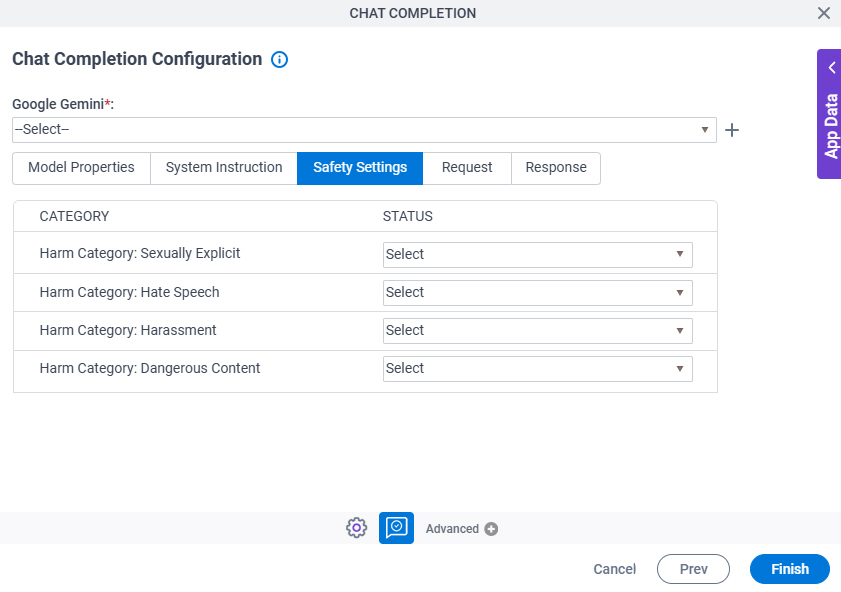Select the chat completion configuration icon
This screenshot has height=592, width=841.
[396, 528]
